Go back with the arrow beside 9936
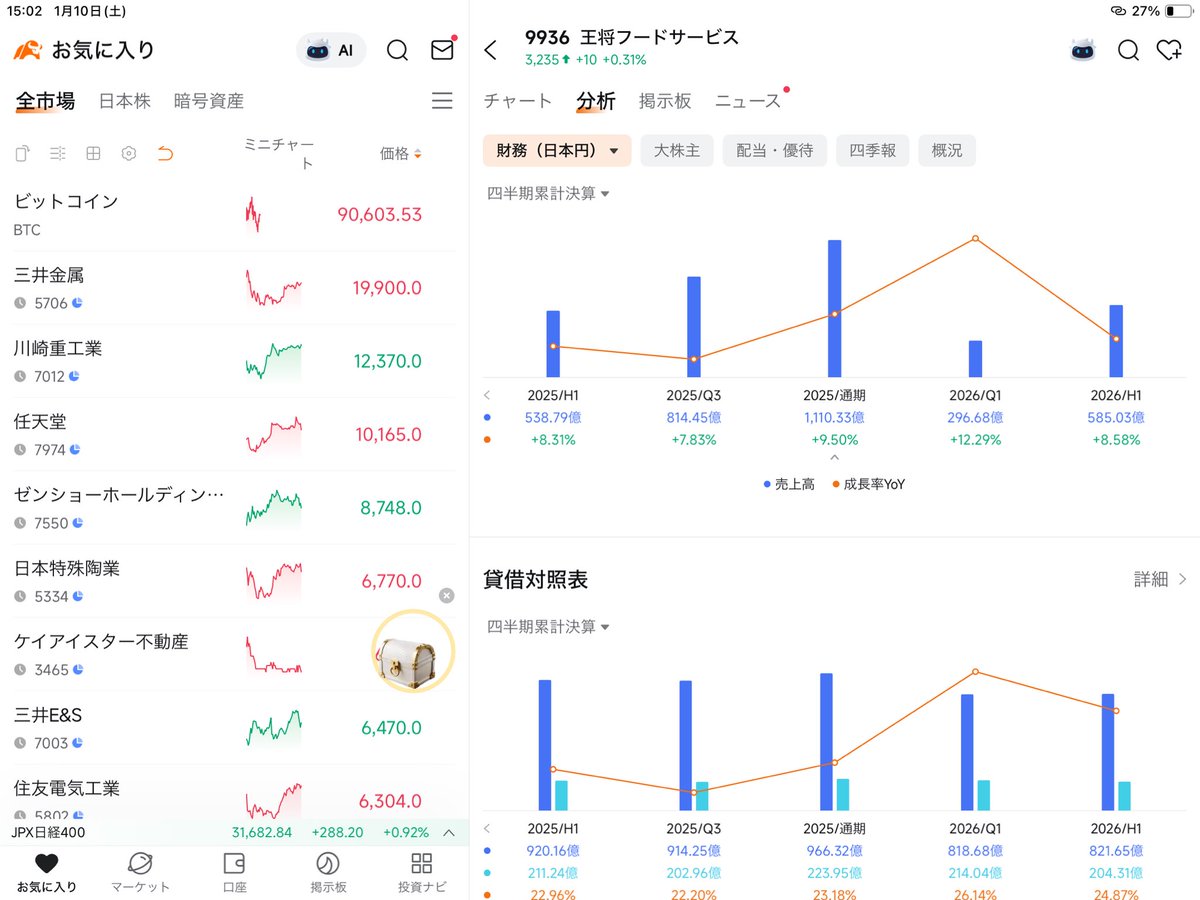This screenshot has width=1200, height=900. [x=490, y=50]
